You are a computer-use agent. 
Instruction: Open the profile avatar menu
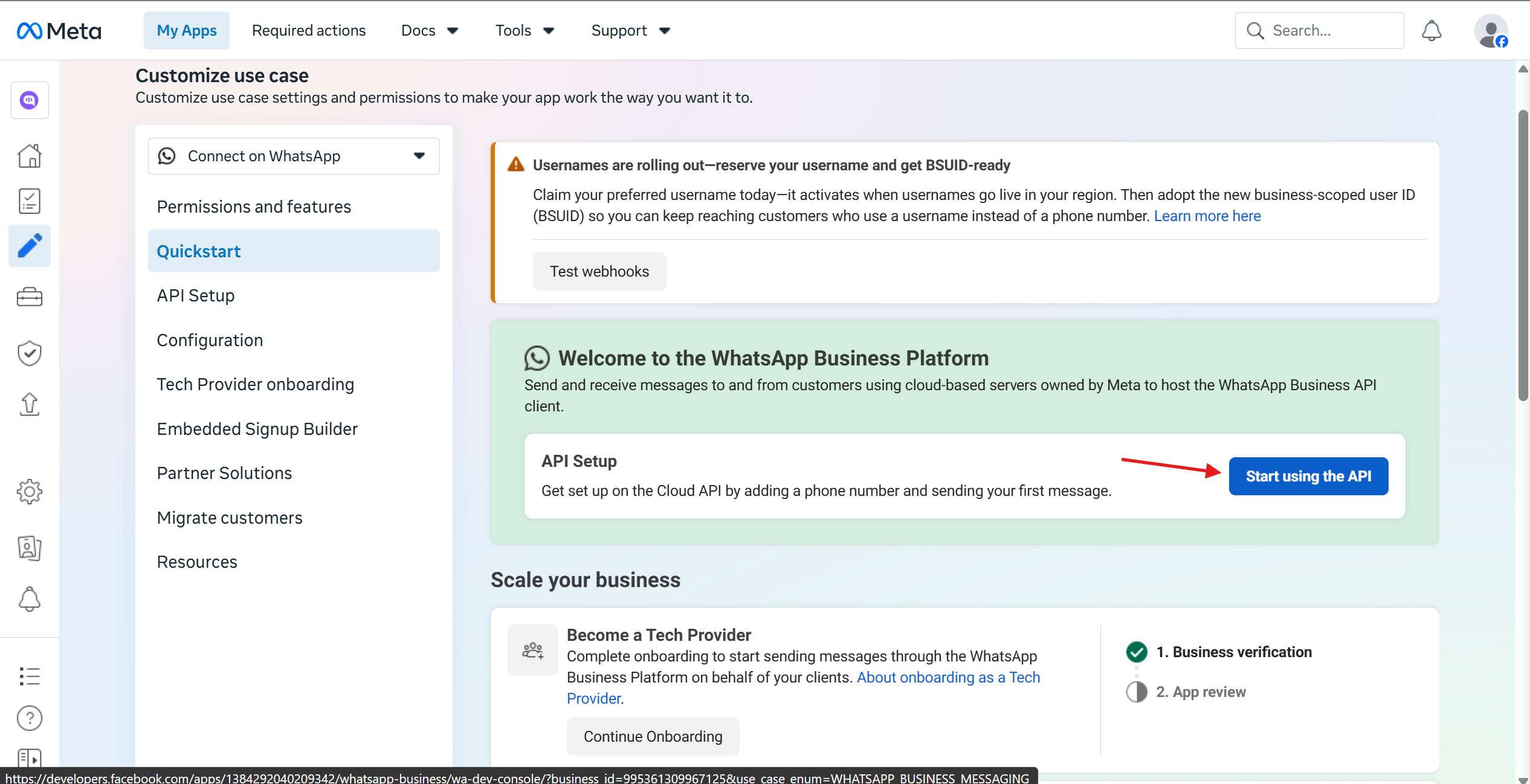coord(1491,31)
